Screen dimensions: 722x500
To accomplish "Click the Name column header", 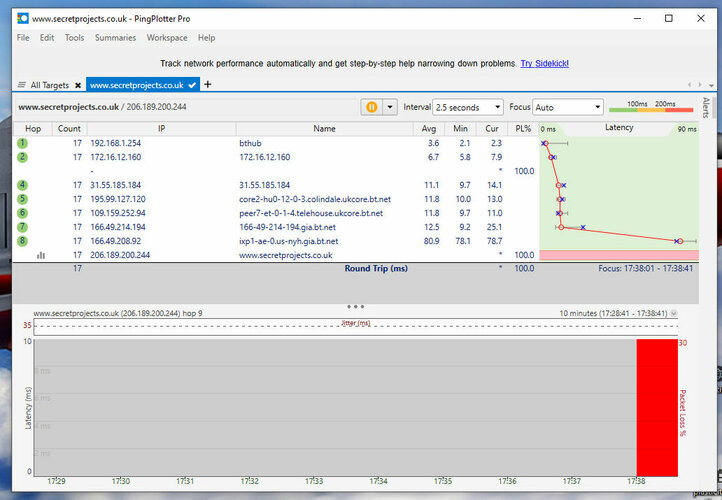I will tap(325, 129).
